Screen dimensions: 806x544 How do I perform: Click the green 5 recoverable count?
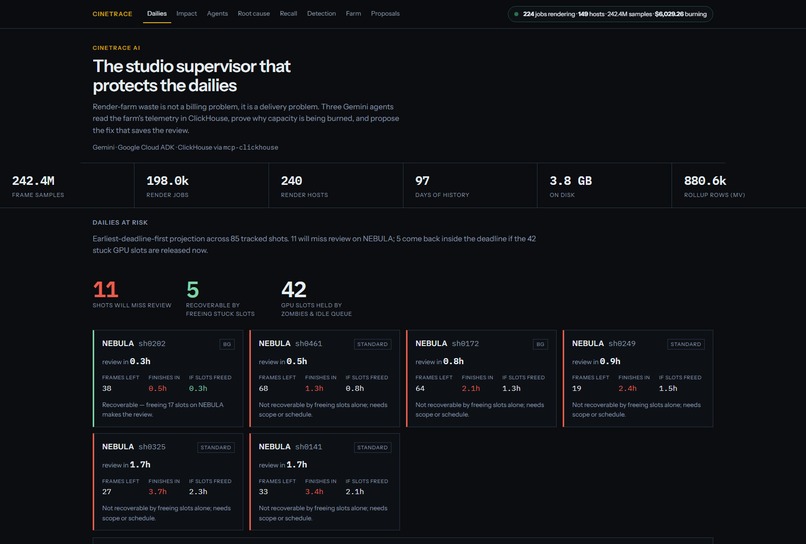193,289
